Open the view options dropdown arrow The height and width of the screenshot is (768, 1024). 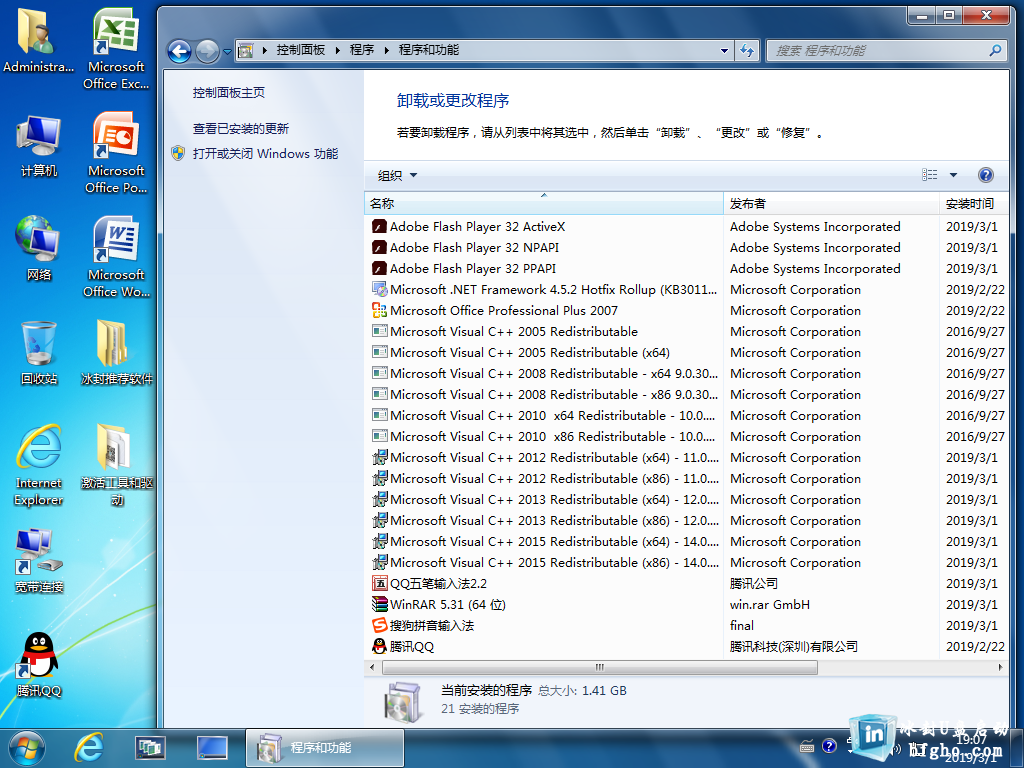point(953,175)
